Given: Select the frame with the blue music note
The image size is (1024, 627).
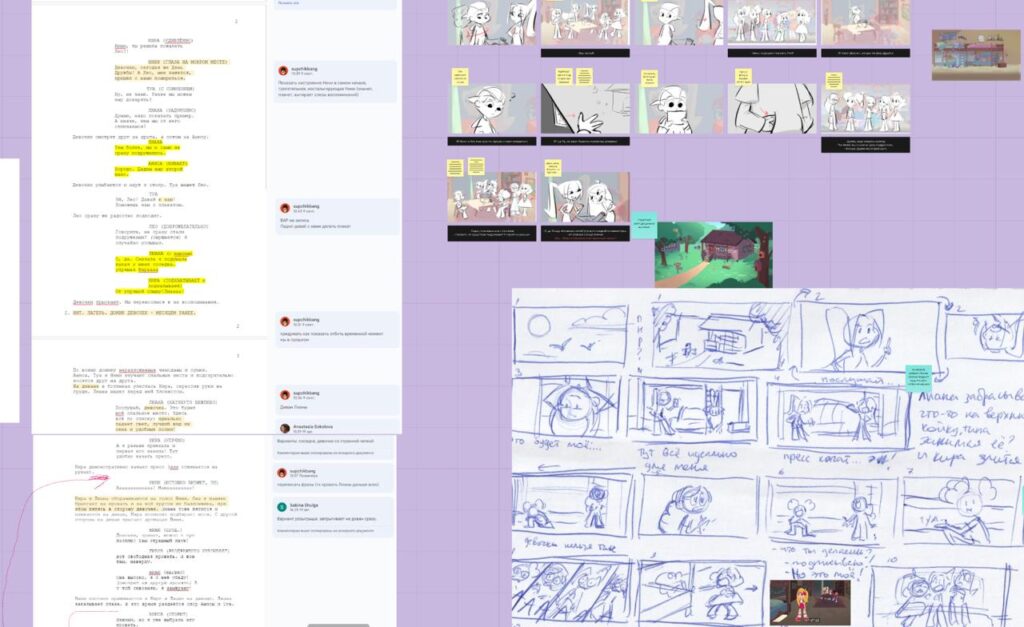Looking at the screenshot, I should click(x=492, y=109).
